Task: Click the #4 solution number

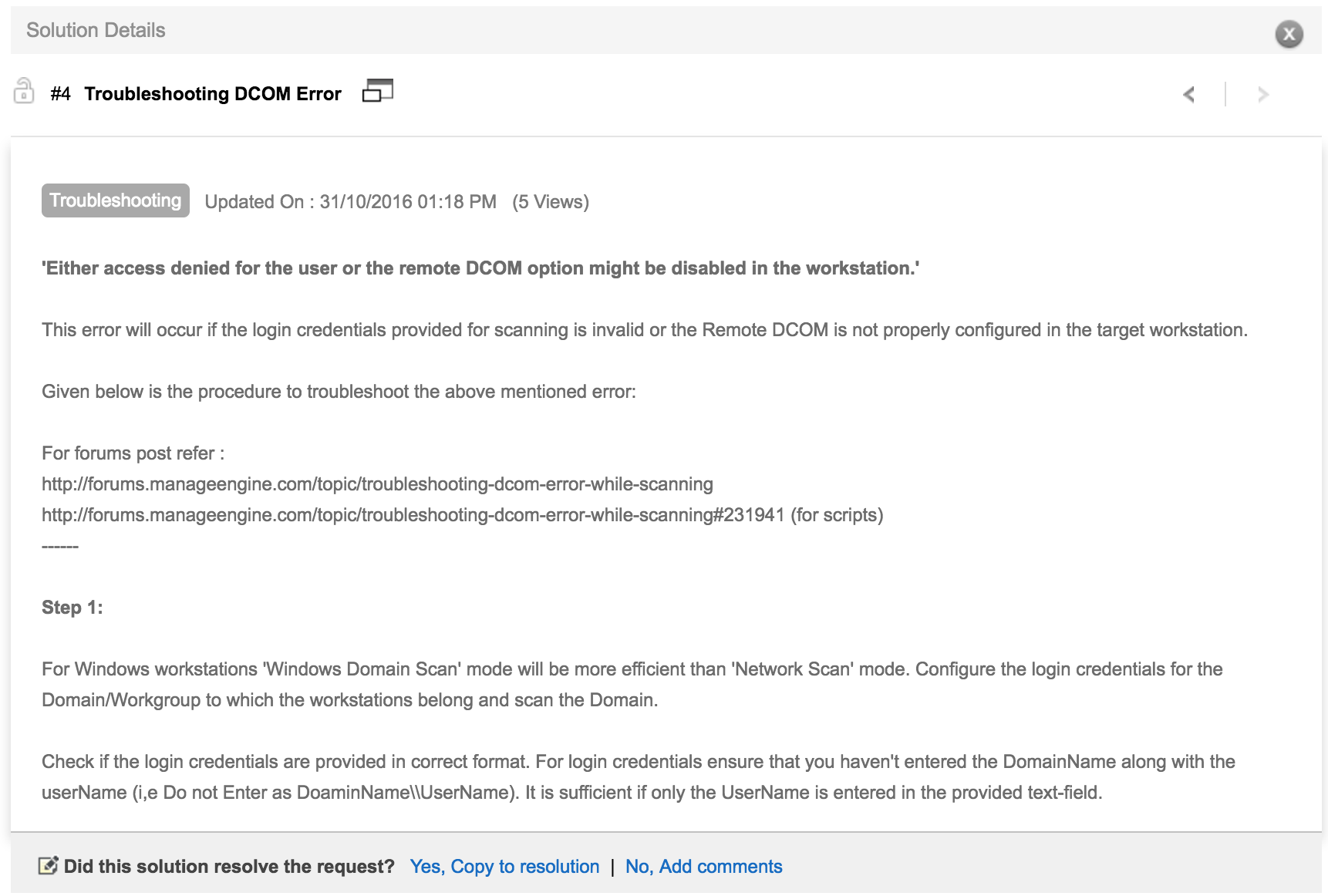Action: click(60, 94)
